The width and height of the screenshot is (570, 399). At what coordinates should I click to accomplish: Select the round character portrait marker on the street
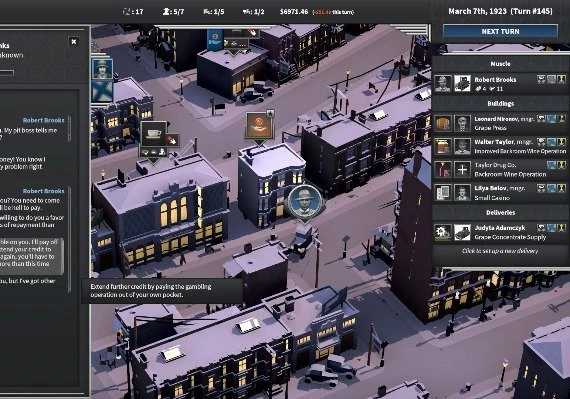[305, 202]
